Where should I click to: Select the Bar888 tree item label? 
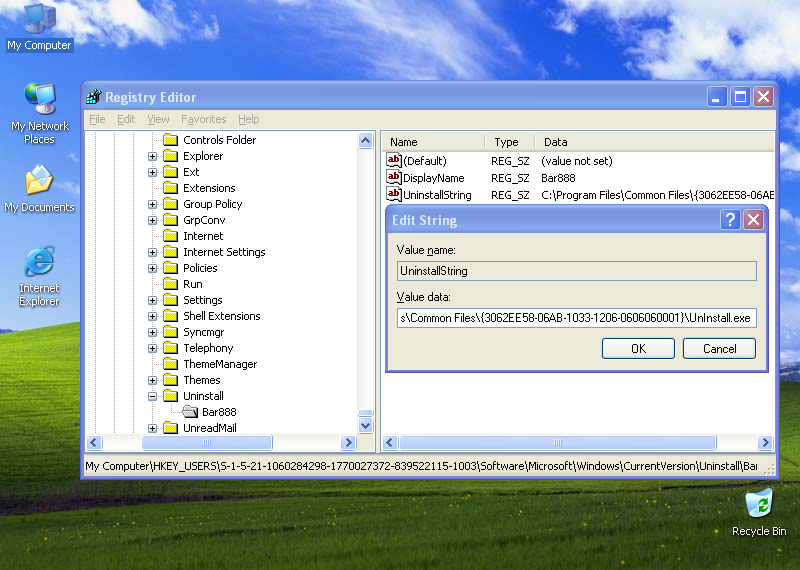(x=219, y=412)
